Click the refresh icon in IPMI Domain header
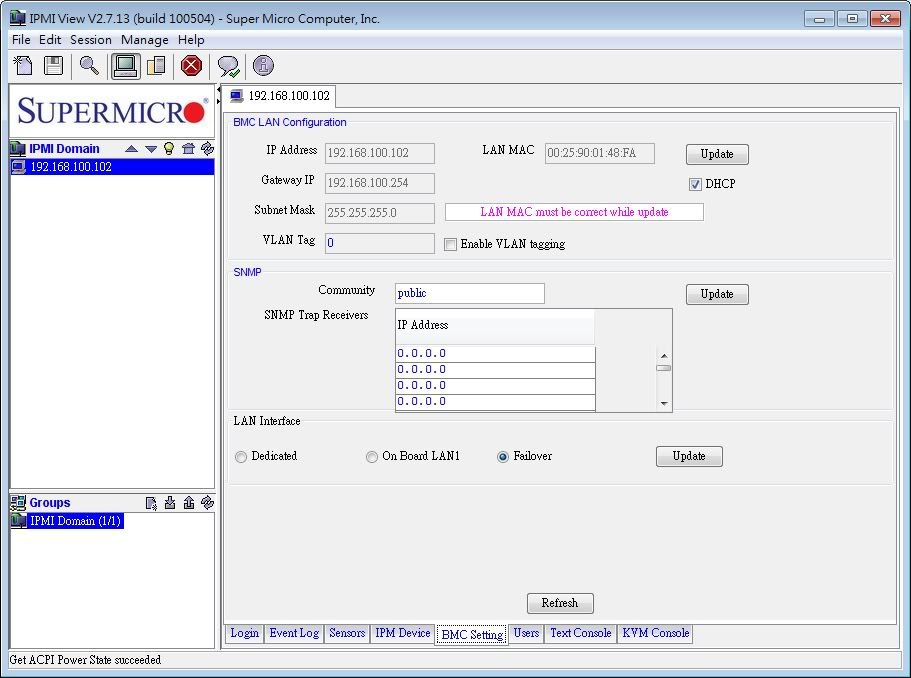The height and width of the screenshot is (678, 911). tap(207, 148)
